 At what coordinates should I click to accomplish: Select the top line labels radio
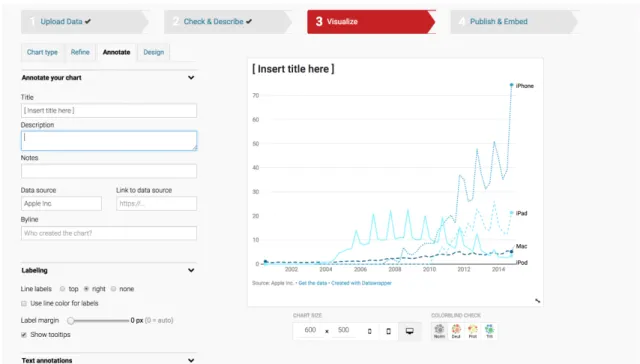point(62,289)
